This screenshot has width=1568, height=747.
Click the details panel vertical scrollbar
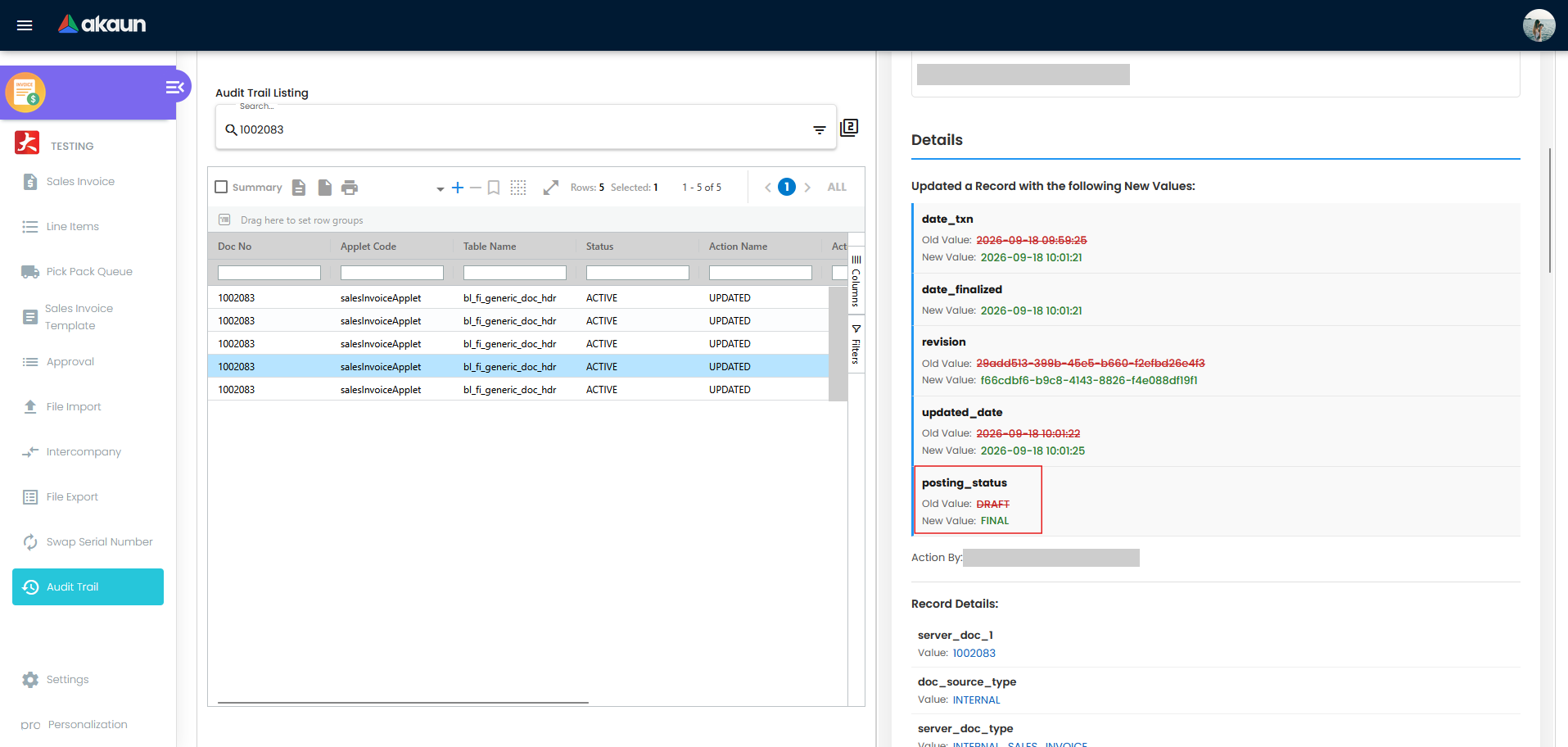[x=1550, y=210]
